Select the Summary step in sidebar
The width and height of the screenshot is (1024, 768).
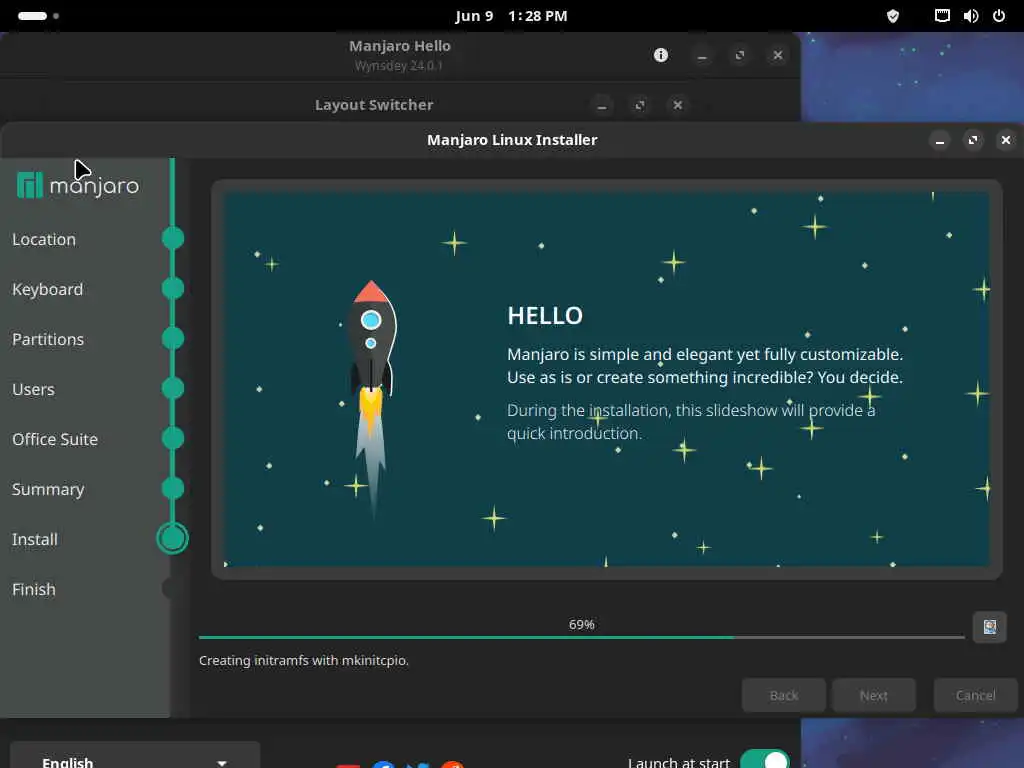pos(48,490)
